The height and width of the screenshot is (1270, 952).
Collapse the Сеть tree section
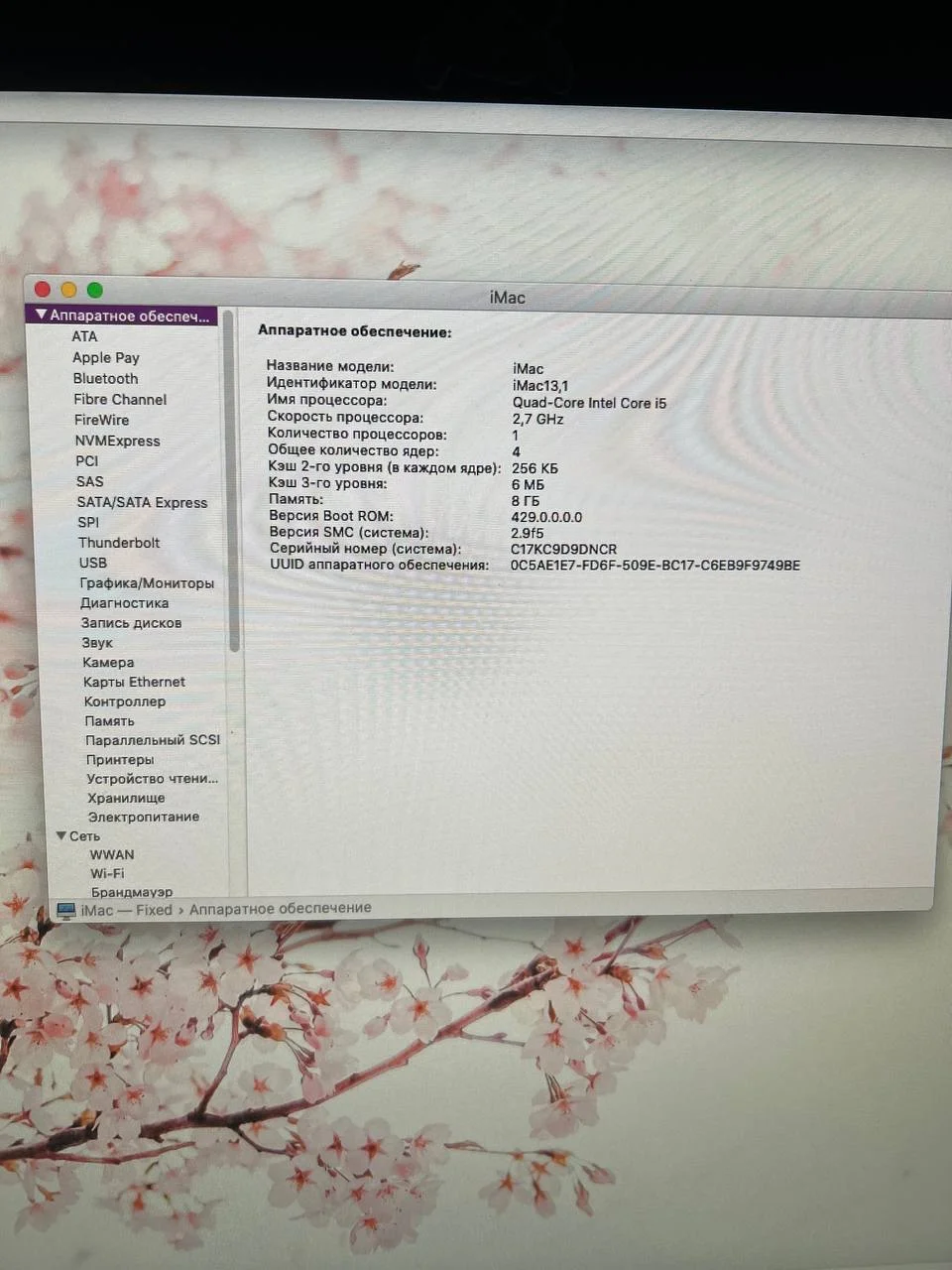(61, 835)
